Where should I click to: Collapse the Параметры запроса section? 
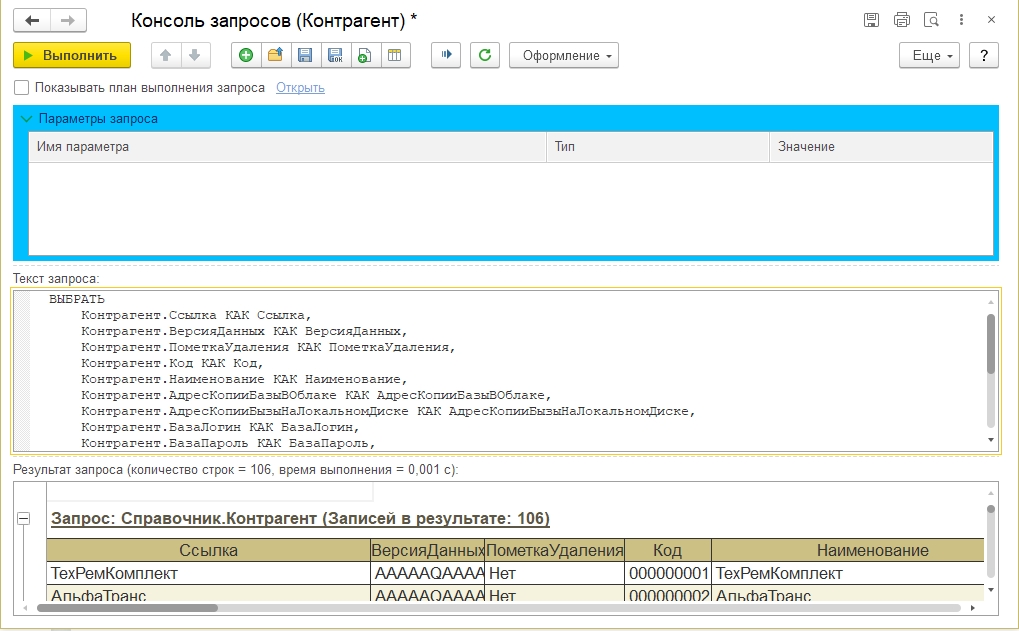(x=27, y=119)
